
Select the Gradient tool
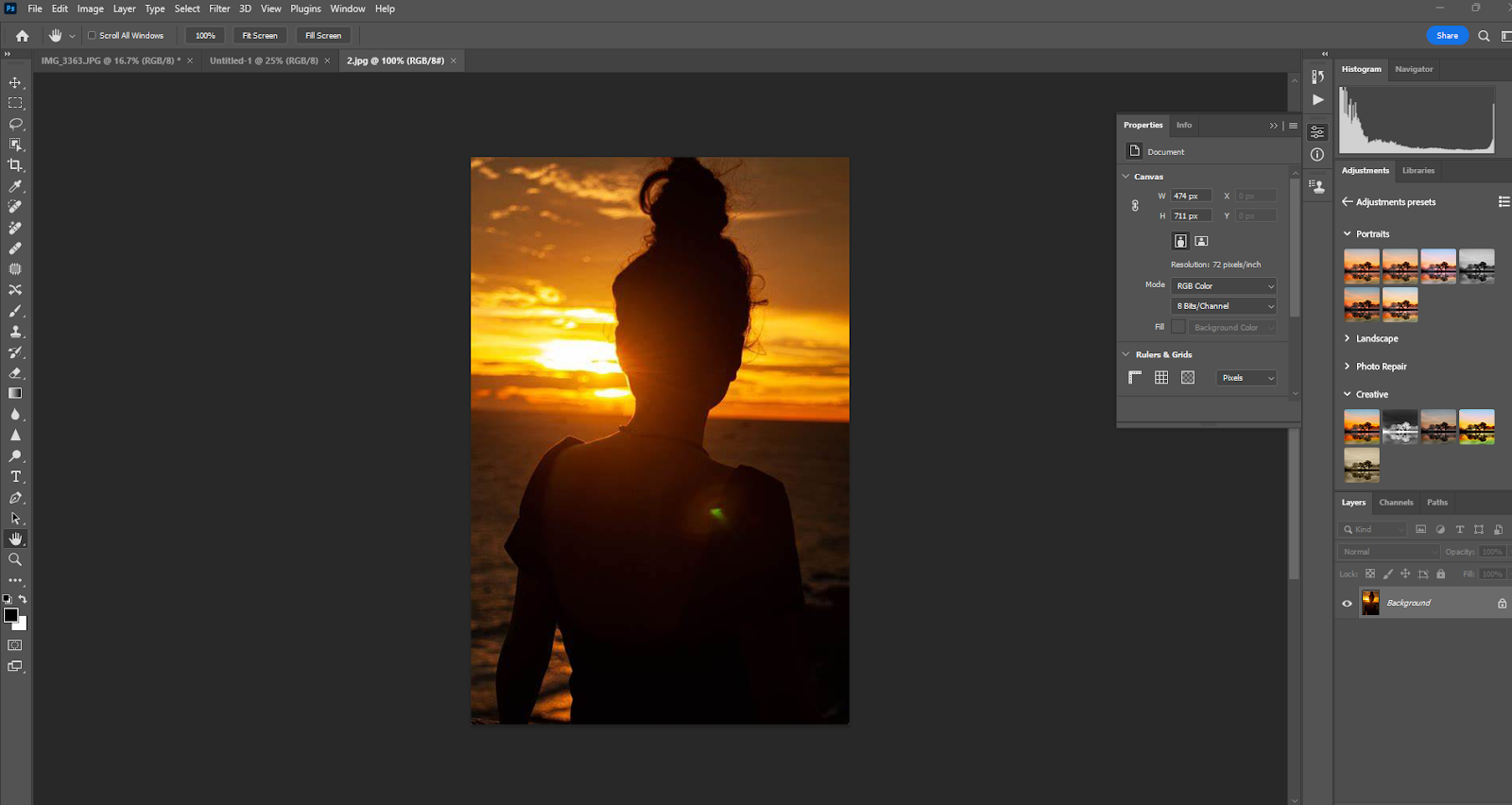click(15, 393)
